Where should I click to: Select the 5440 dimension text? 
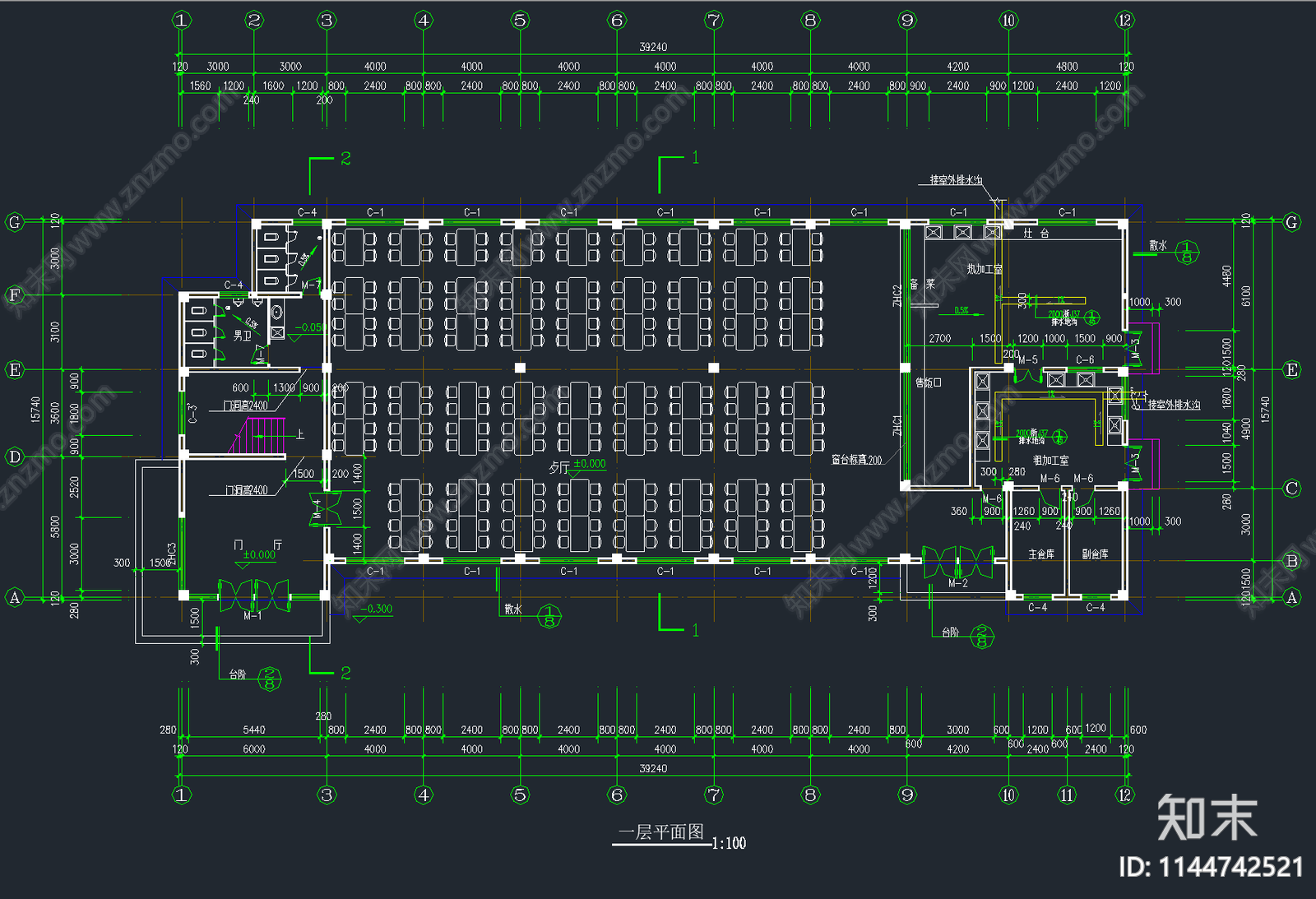click(x=254, y=730)
